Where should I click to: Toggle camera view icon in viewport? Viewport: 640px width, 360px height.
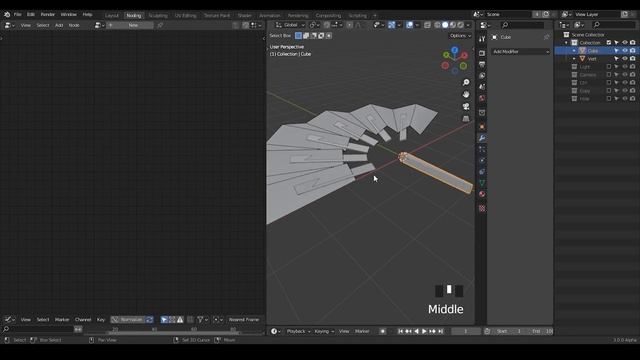click(466, 107)
